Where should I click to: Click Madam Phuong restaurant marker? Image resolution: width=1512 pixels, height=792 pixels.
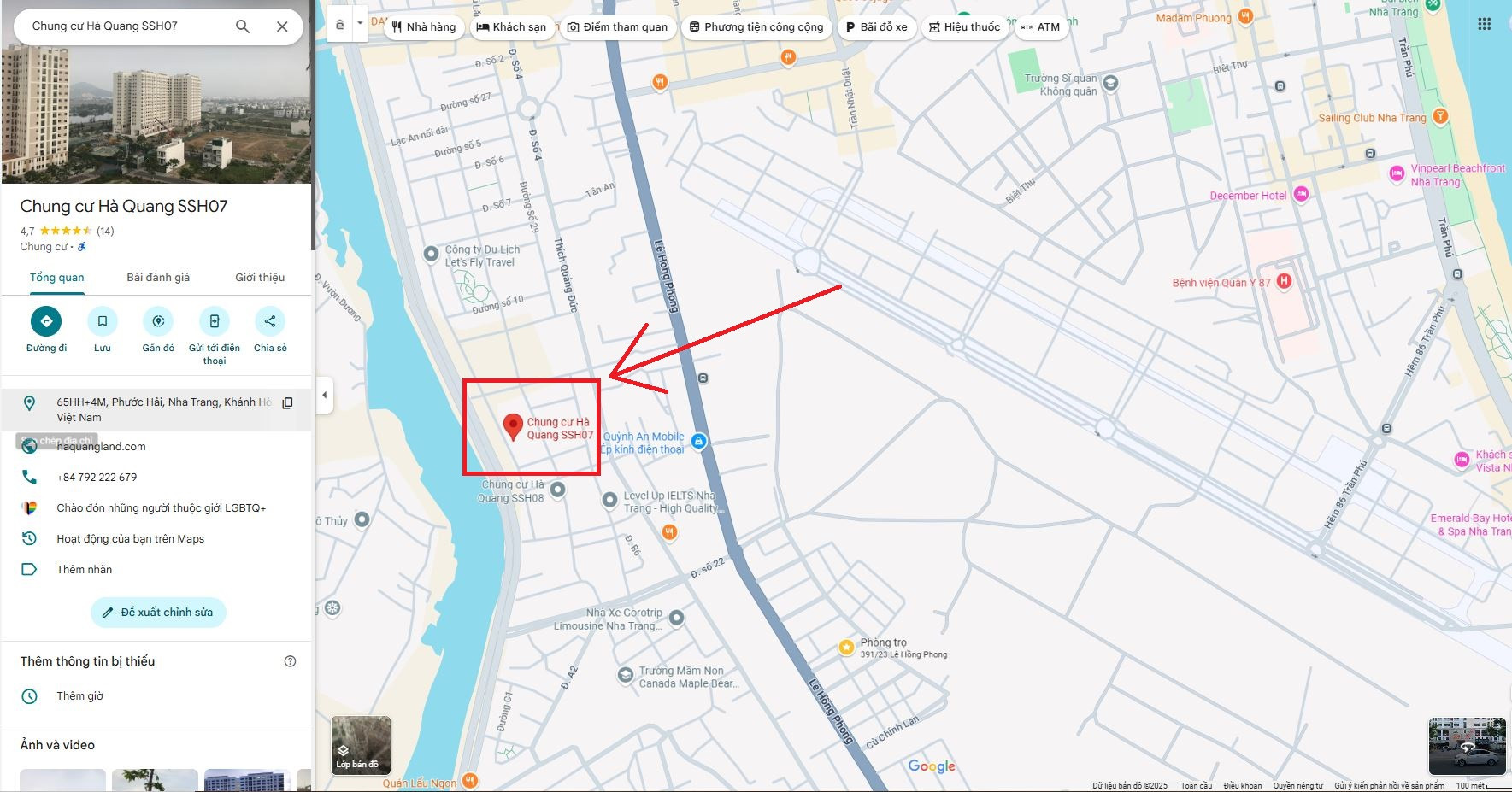click(1245, 16)
